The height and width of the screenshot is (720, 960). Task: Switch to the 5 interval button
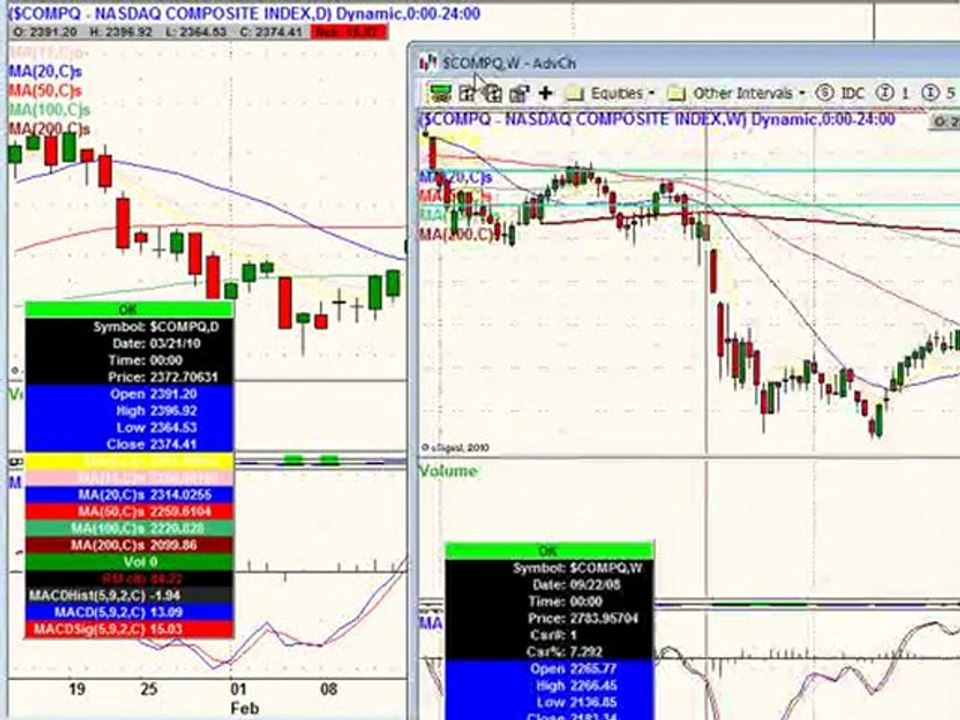[x=938, y=93]
